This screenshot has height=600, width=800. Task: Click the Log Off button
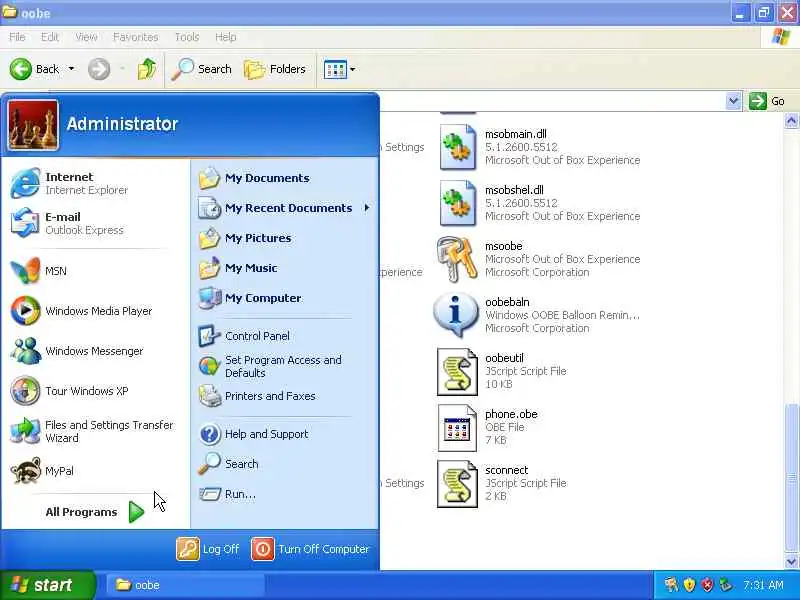(x=208, y=549)
